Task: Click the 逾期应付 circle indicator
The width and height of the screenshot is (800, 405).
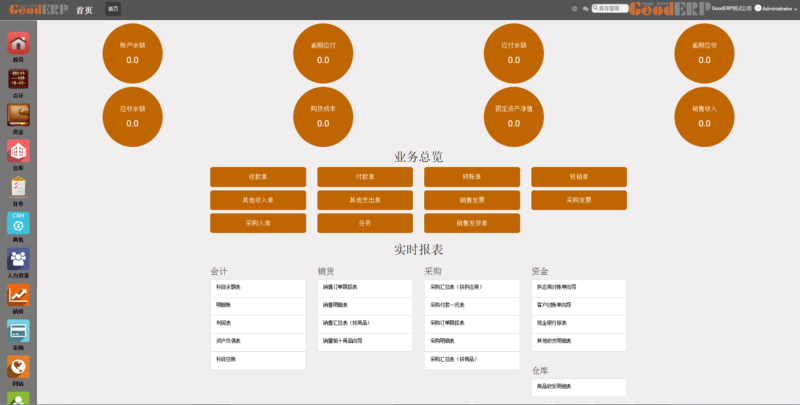Action: pos(323,53)
